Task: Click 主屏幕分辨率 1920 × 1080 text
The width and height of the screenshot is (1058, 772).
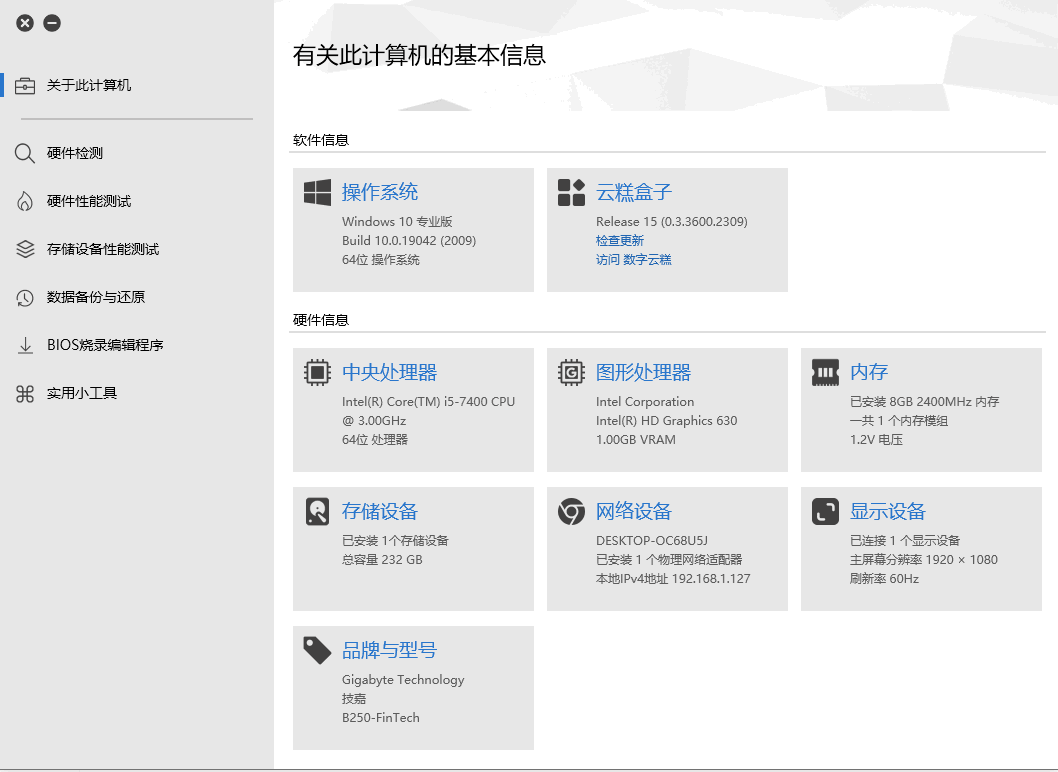Action: pos(923,559)
